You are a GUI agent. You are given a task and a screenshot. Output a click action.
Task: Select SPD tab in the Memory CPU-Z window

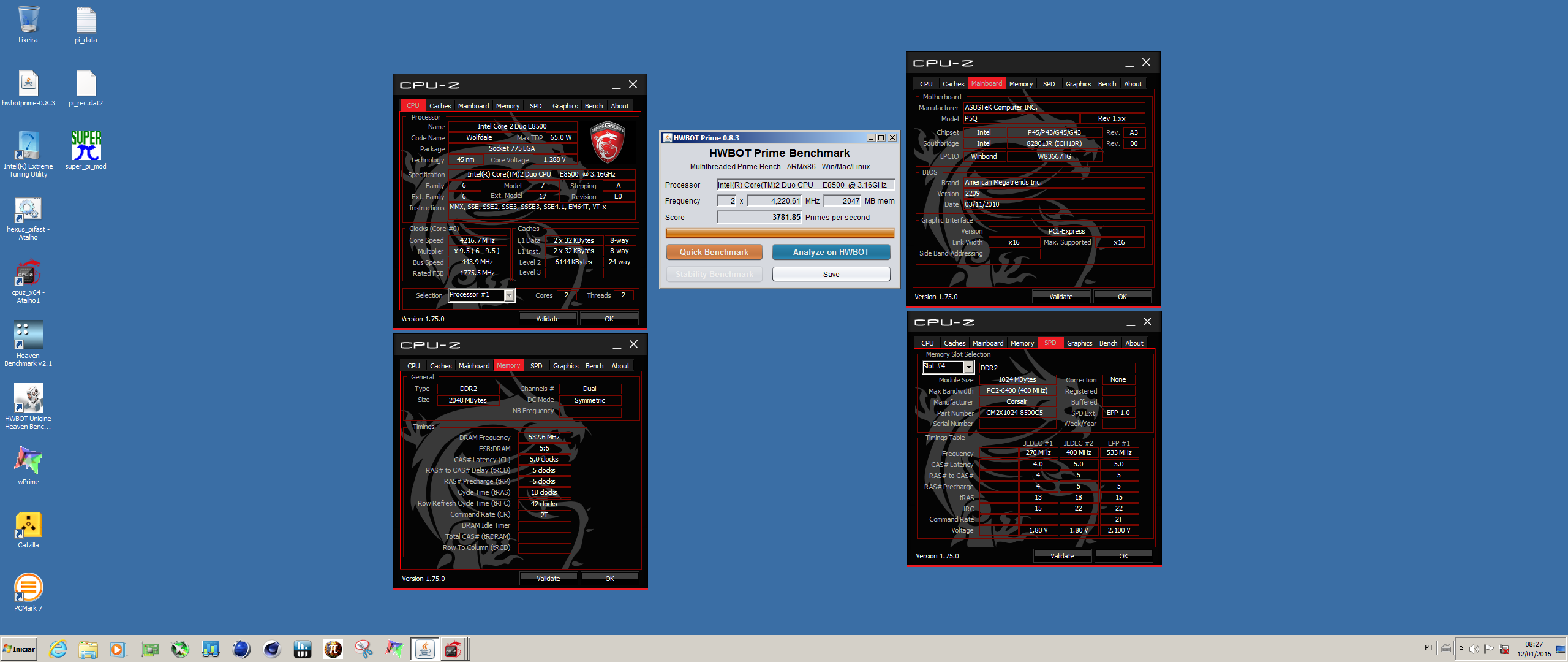click(537, 366)
